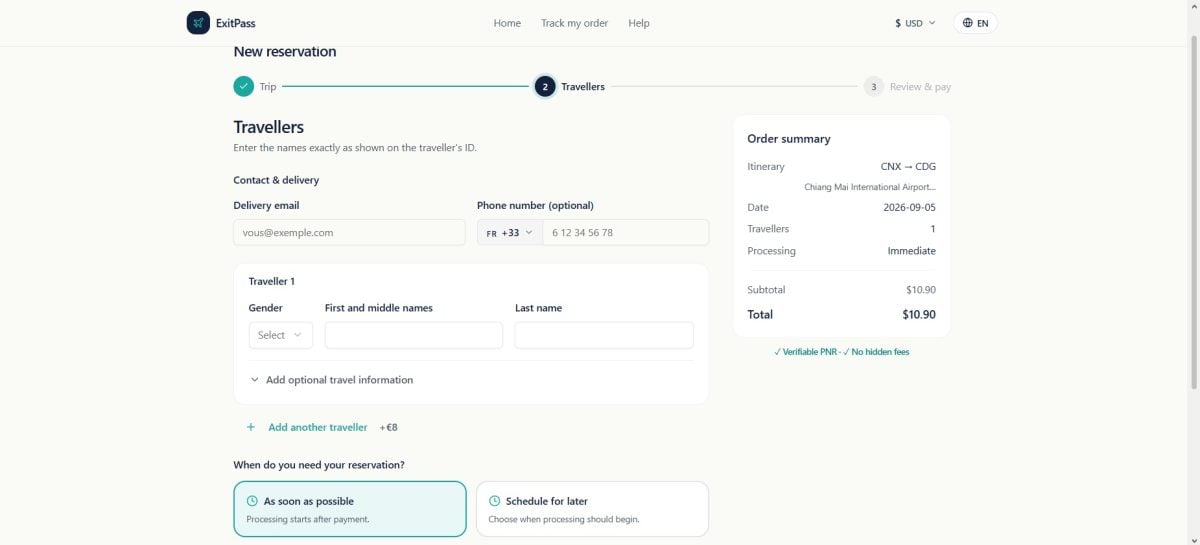Focus the Last name field

point(604,335)
